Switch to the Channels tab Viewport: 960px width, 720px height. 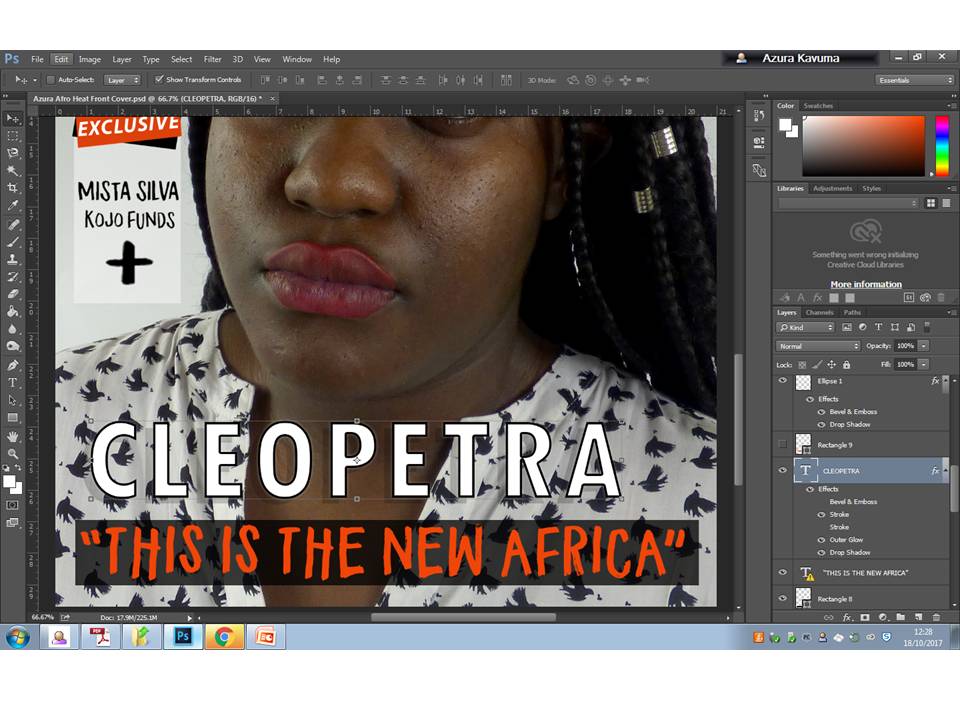coord(819,312)
